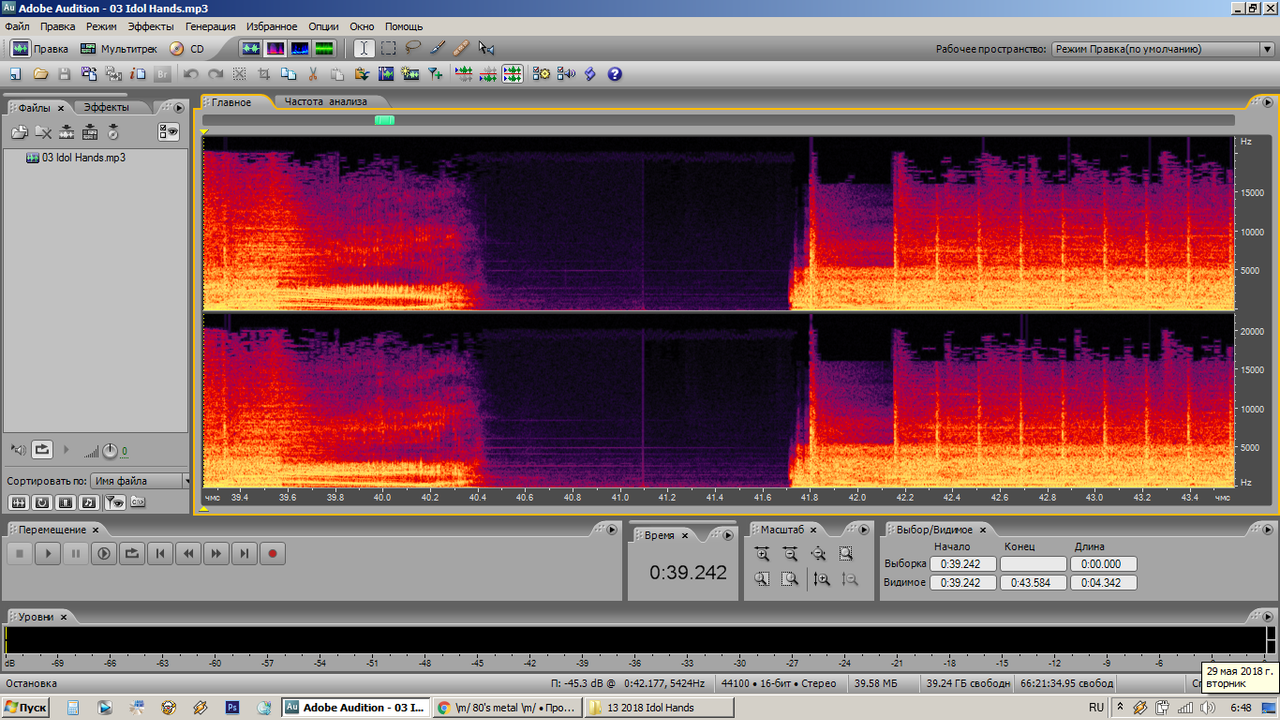Switch to Эффекты tab in side panel
The height and width of the screenshot is (720, 1280).
(x=106, y=107)
